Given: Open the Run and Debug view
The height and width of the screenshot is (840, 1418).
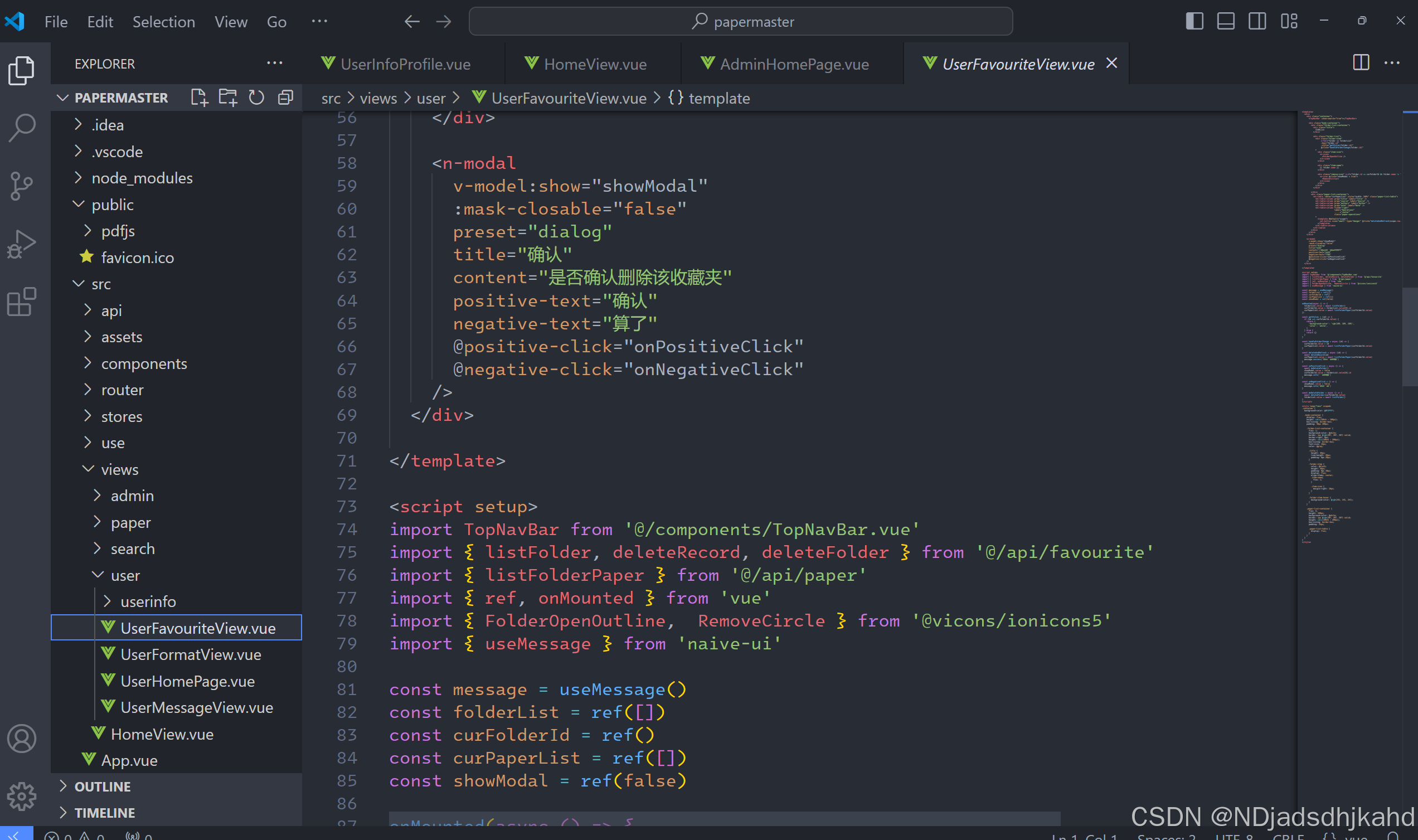Looking at the screenshot, I should pos(22,244).
